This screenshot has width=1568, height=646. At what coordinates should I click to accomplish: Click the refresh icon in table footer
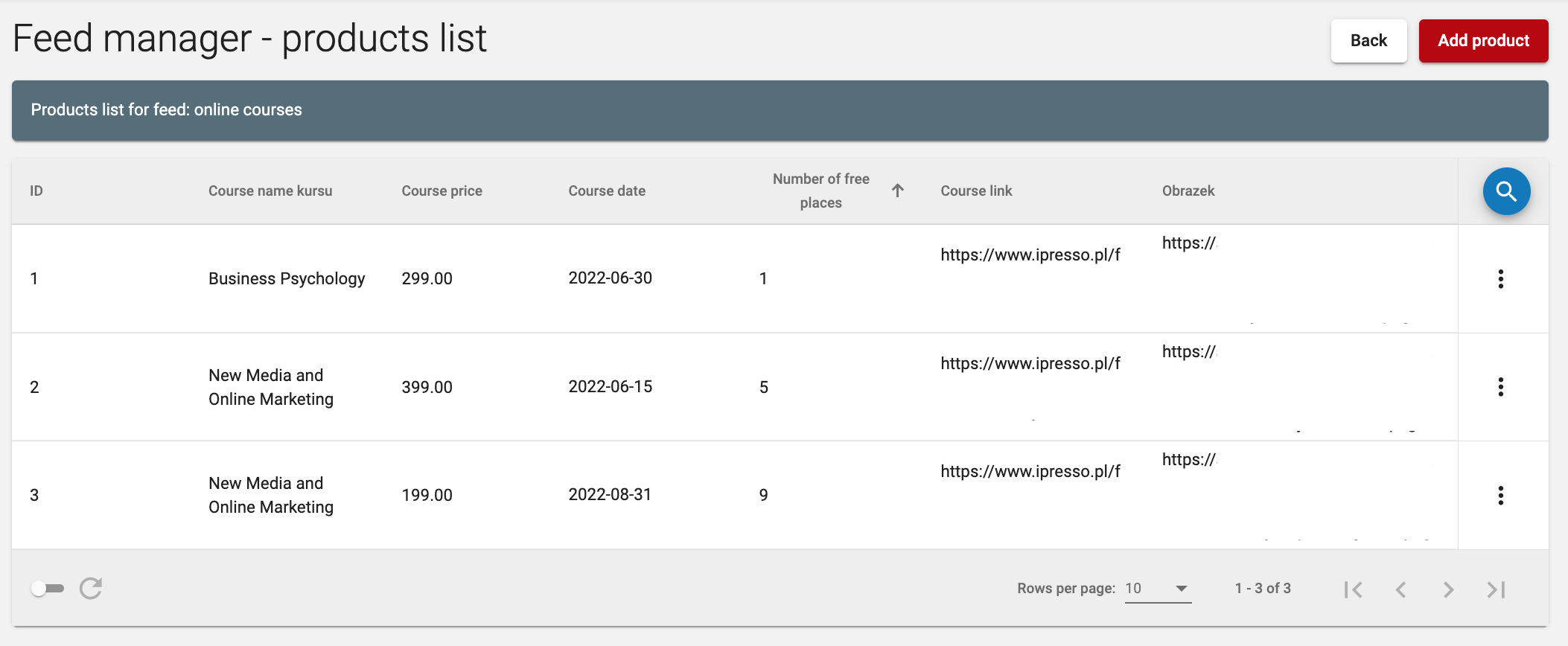click(91, 589)
